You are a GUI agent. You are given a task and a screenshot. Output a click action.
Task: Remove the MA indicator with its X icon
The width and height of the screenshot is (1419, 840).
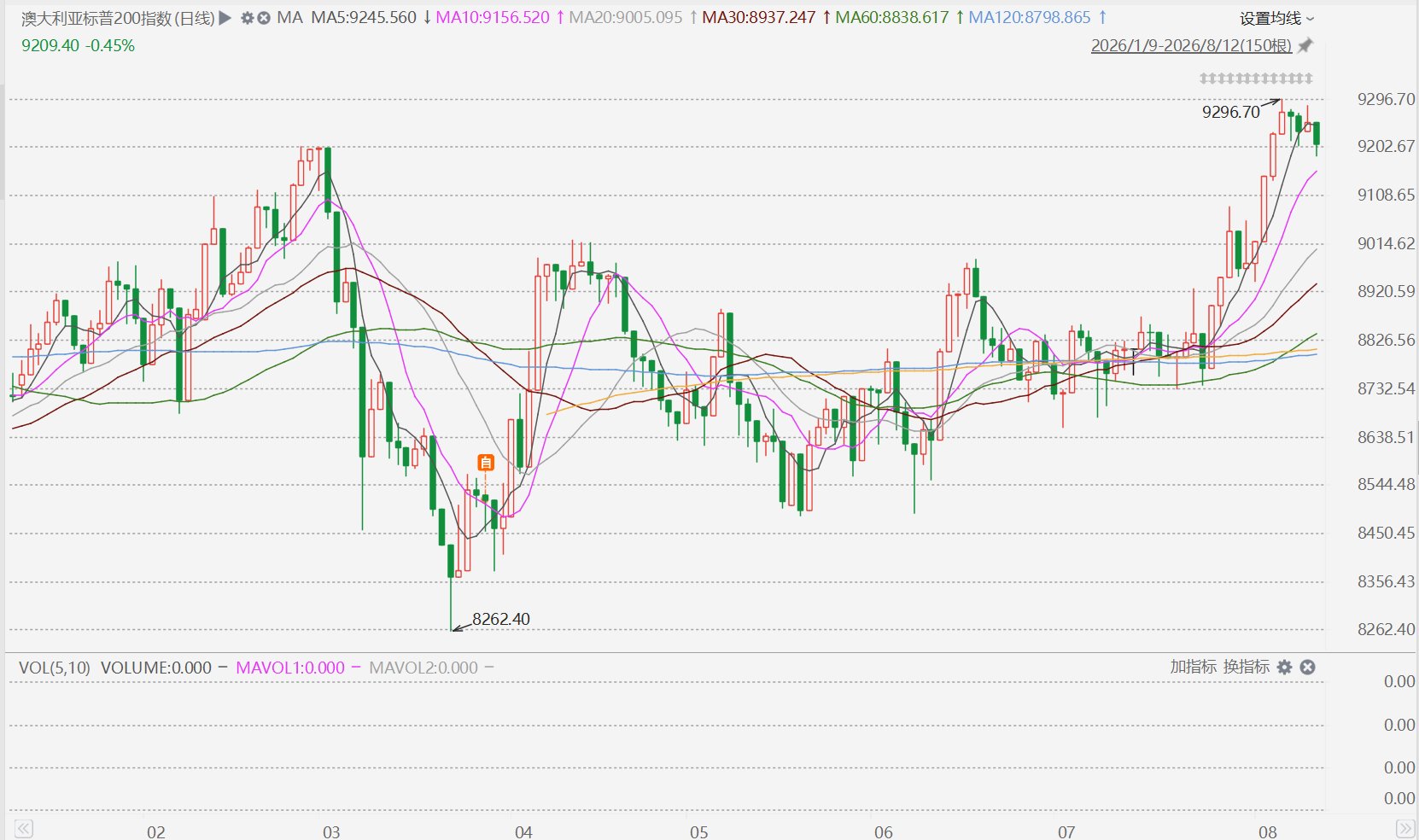click(x=264, y=17)
